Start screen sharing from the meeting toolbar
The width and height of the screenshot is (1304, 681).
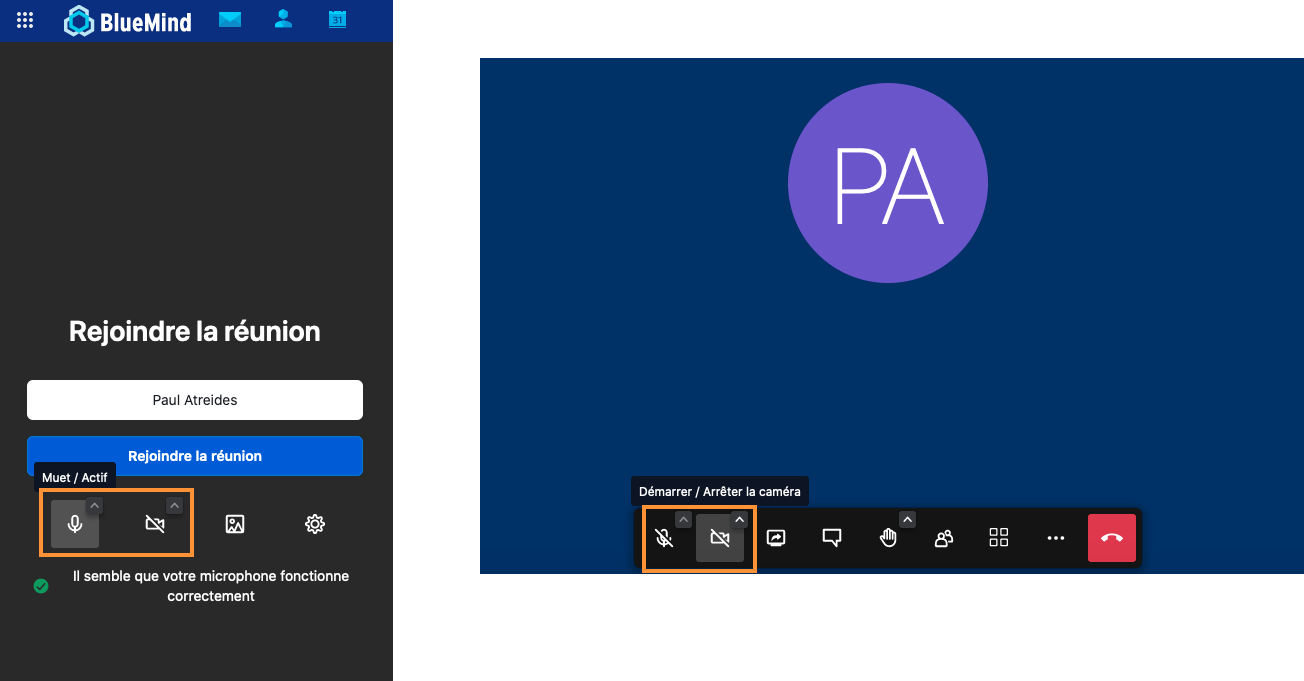[776, 538]
